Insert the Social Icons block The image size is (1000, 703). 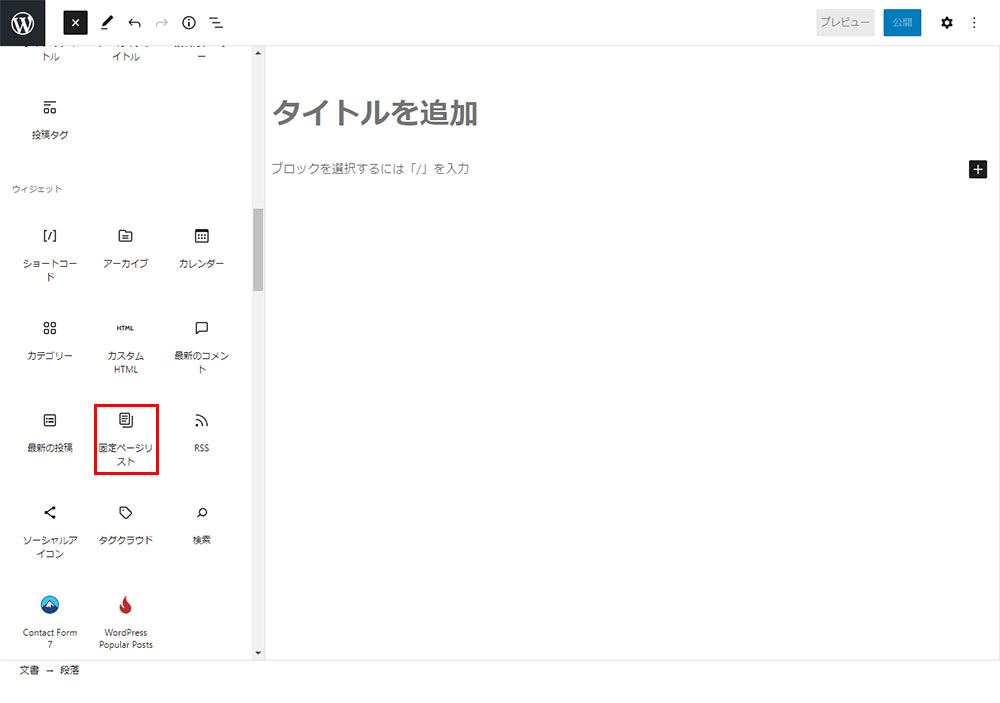(50, 529)
